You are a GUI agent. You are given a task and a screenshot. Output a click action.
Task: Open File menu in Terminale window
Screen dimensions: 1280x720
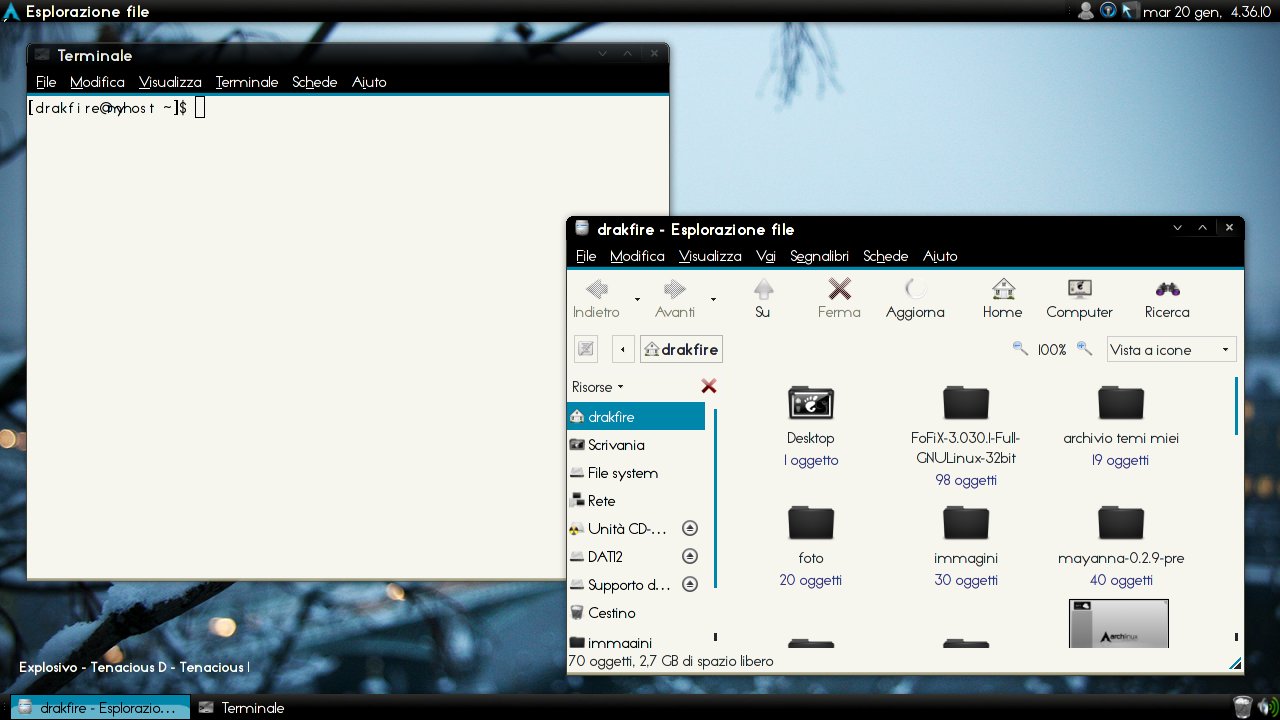pyautogui.click(x=46, y=82)
